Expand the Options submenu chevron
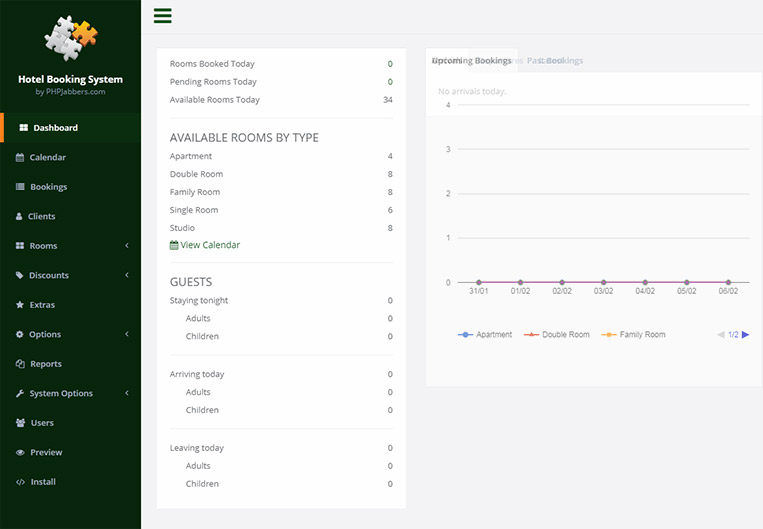The height and width of the screenshot is (529, 763). point(127,334)
